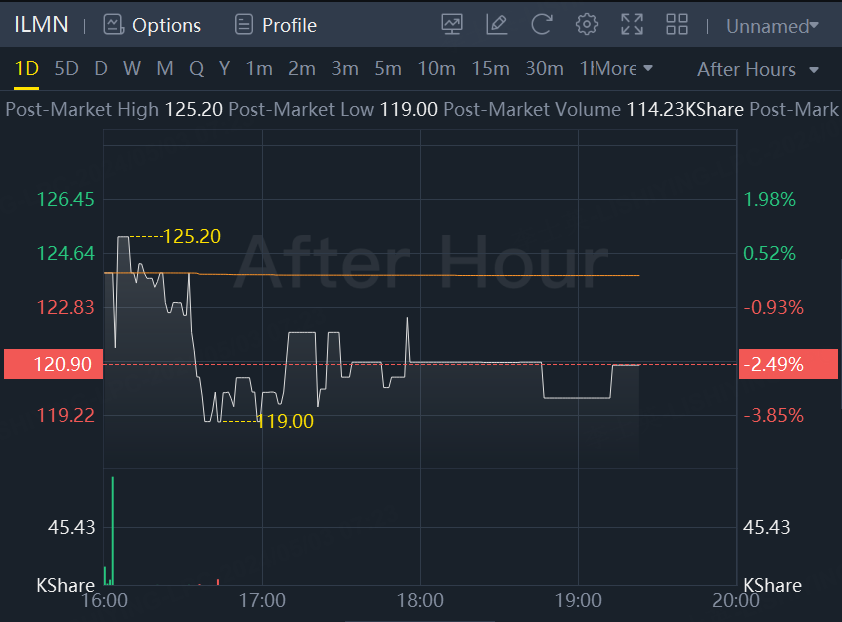Click the tall green volume bar
This screenshot has width=842, height=622.
pyautogui.click(x=113, y=530)
